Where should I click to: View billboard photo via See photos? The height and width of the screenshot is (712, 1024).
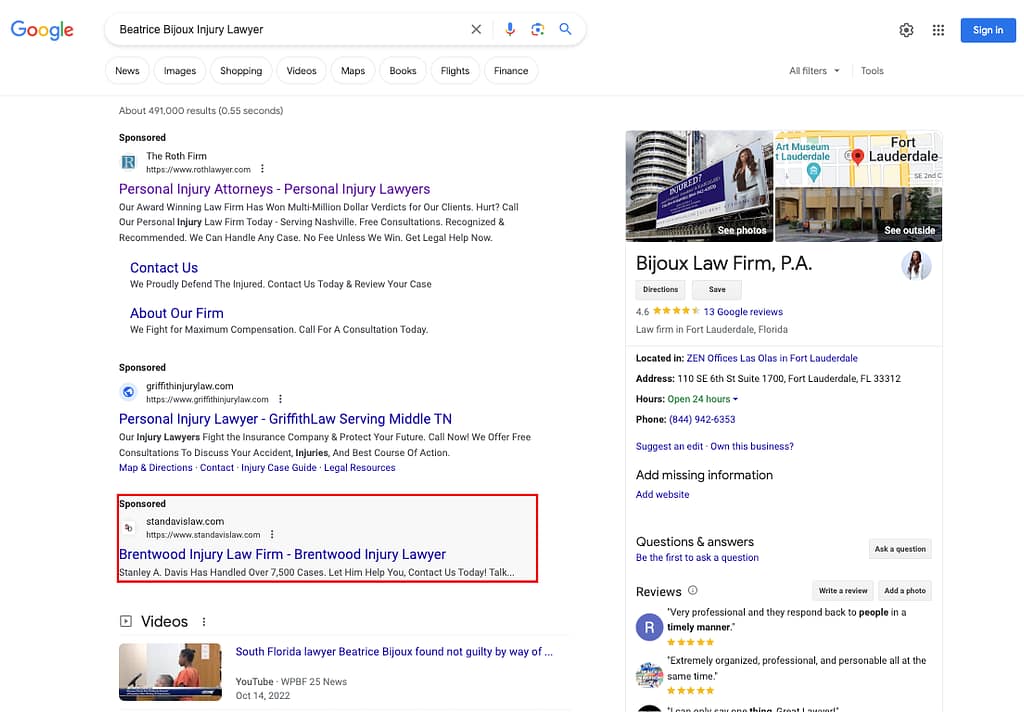(699, 186)
